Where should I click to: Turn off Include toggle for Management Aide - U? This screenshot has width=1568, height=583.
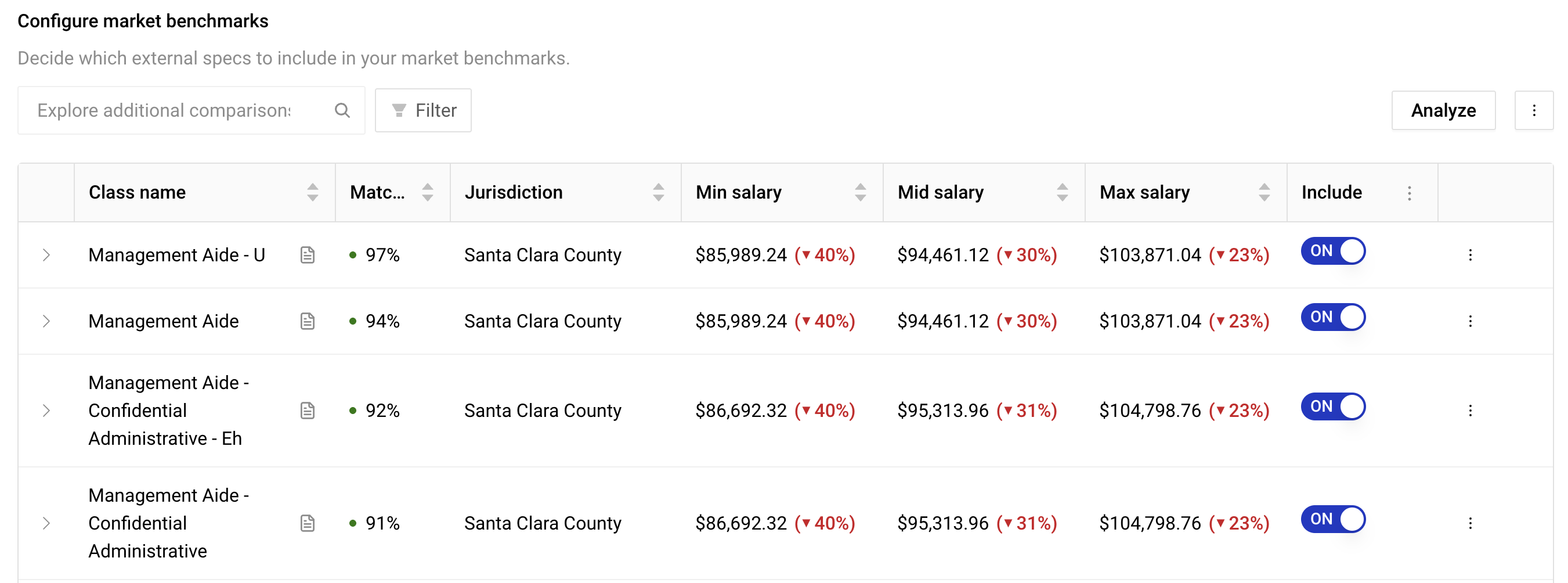coord(1333,251)
